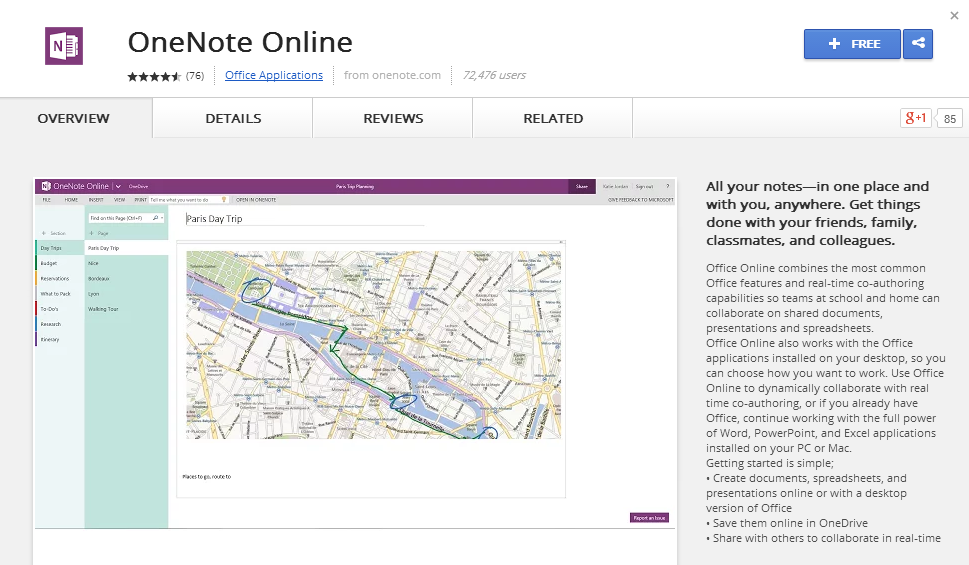The width and height of the screenshot is (969, 565).
Task: Open the DETAILS tab
Action: (233, 118)
